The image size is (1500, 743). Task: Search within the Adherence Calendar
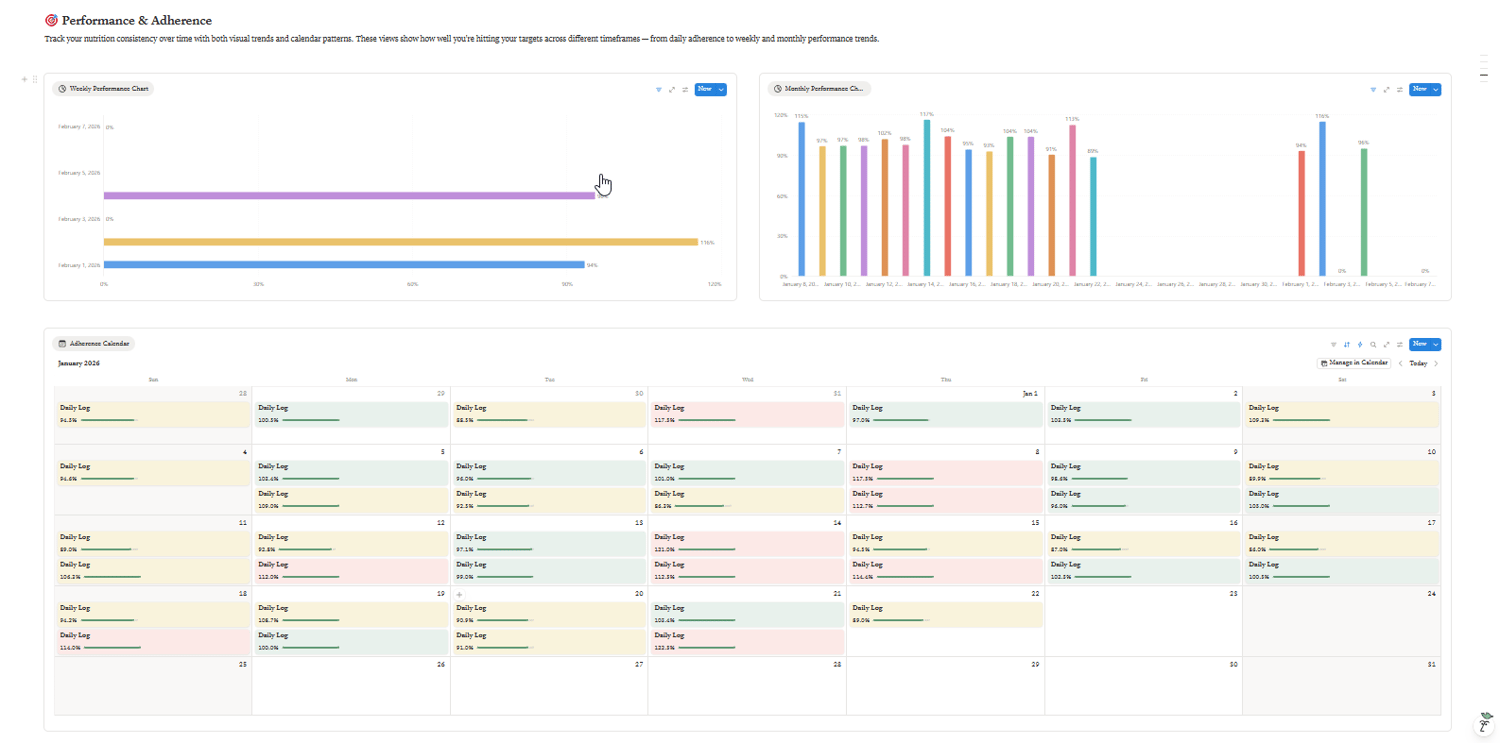(1373, 345)
